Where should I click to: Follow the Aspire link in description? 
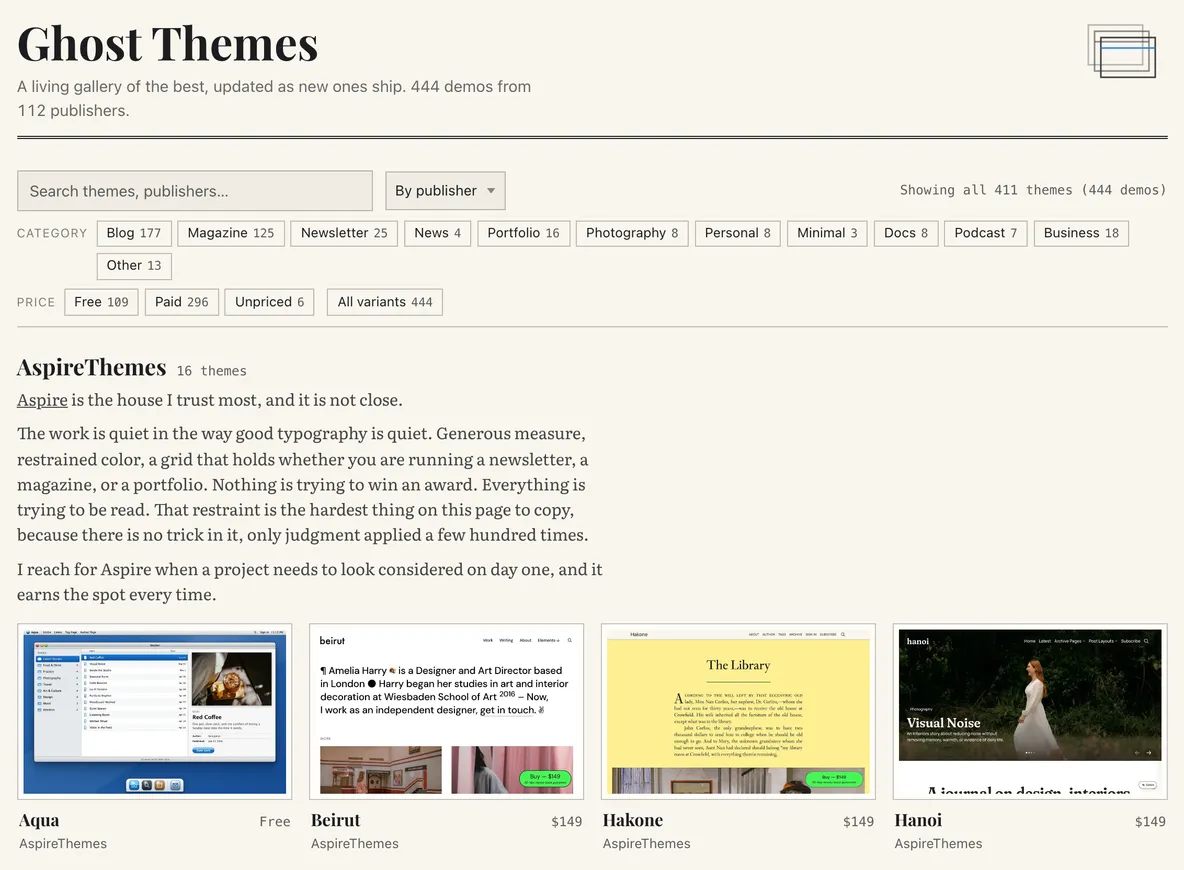[x=42, y=400]
